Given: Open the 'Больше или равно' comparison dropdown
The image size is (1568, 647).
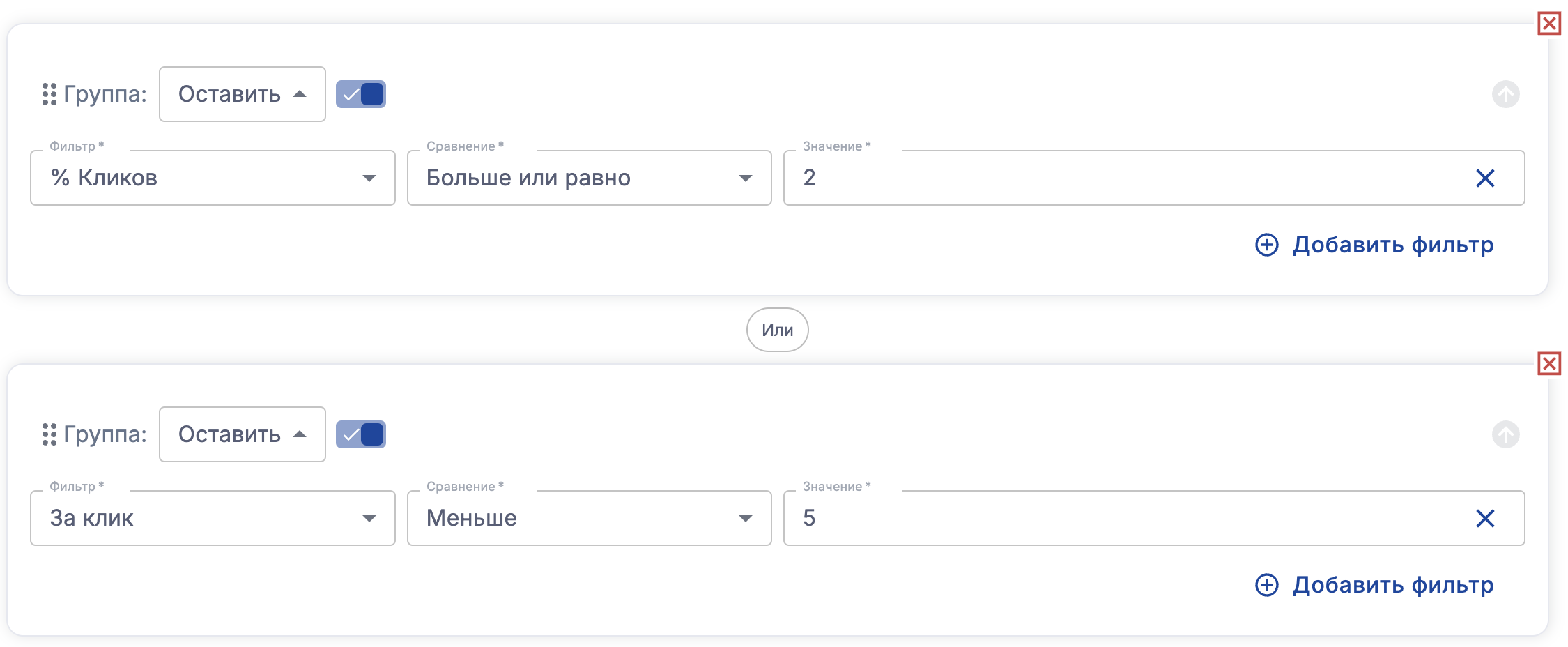Looking at the screenshot, I should coord(589,178).
